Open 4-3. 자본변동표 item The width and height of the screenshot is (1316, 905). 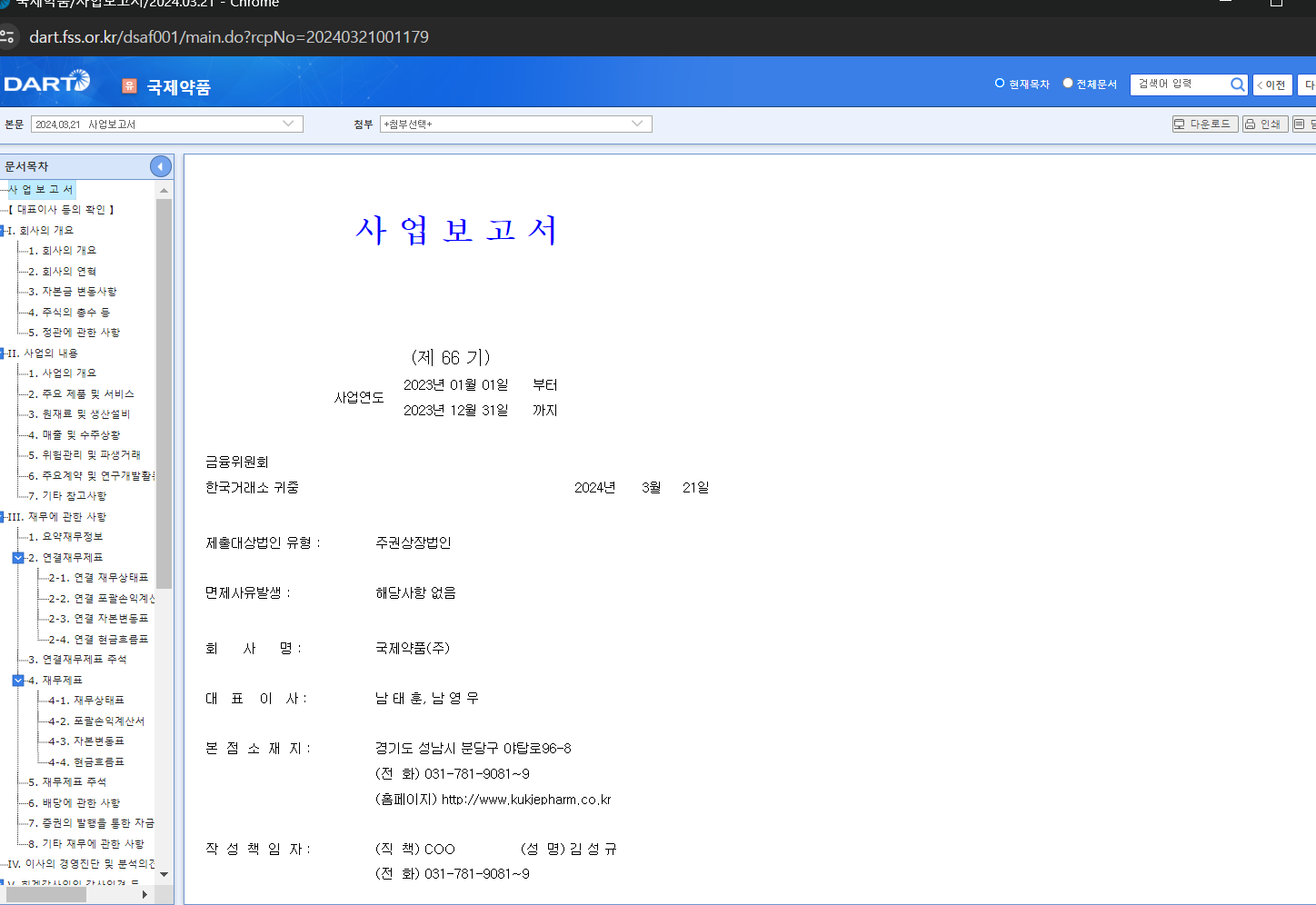[86, 741]
